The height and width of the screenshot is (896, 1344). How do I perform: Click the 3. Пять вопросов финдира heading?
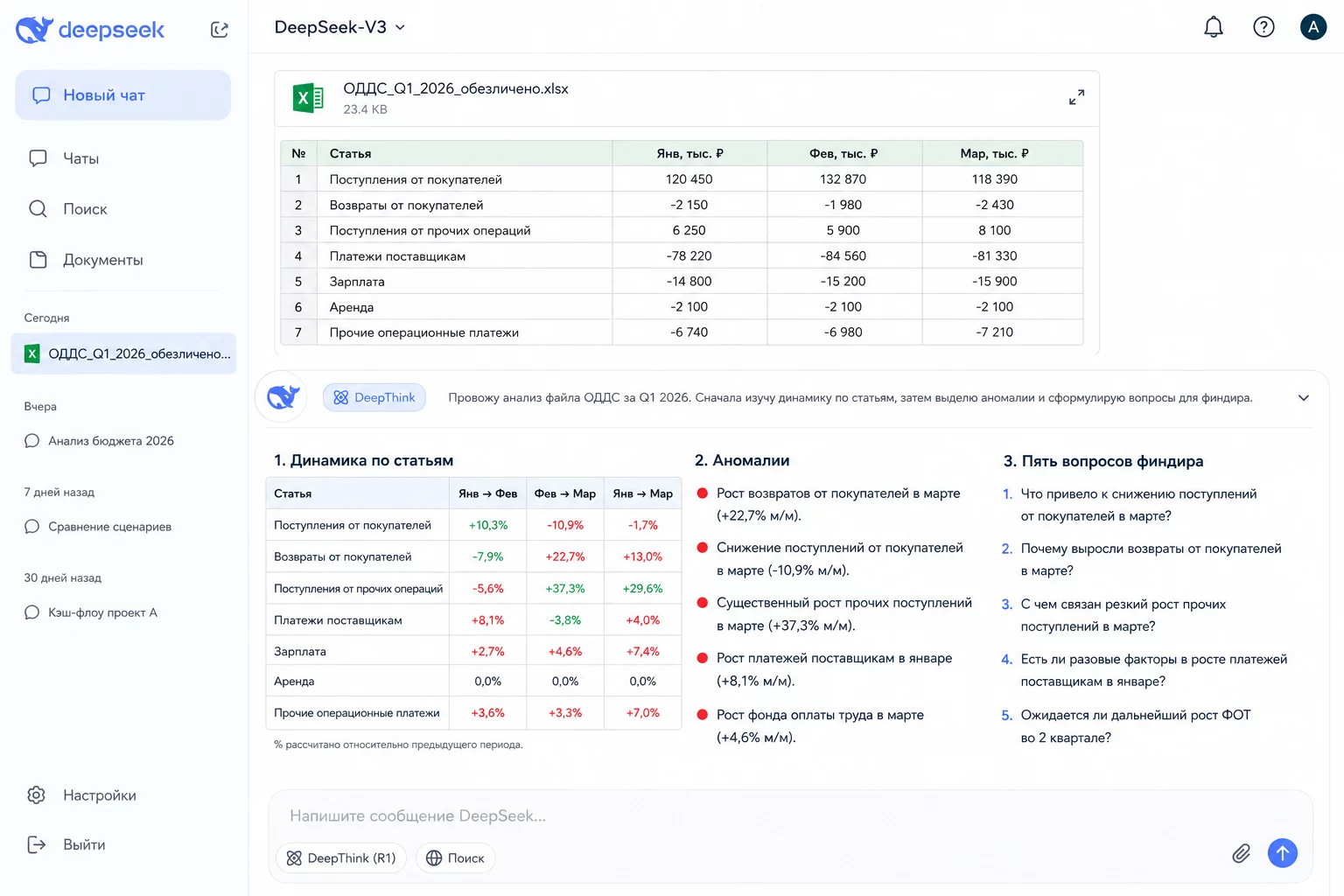pyautogui.click(x=1103, y=461)
